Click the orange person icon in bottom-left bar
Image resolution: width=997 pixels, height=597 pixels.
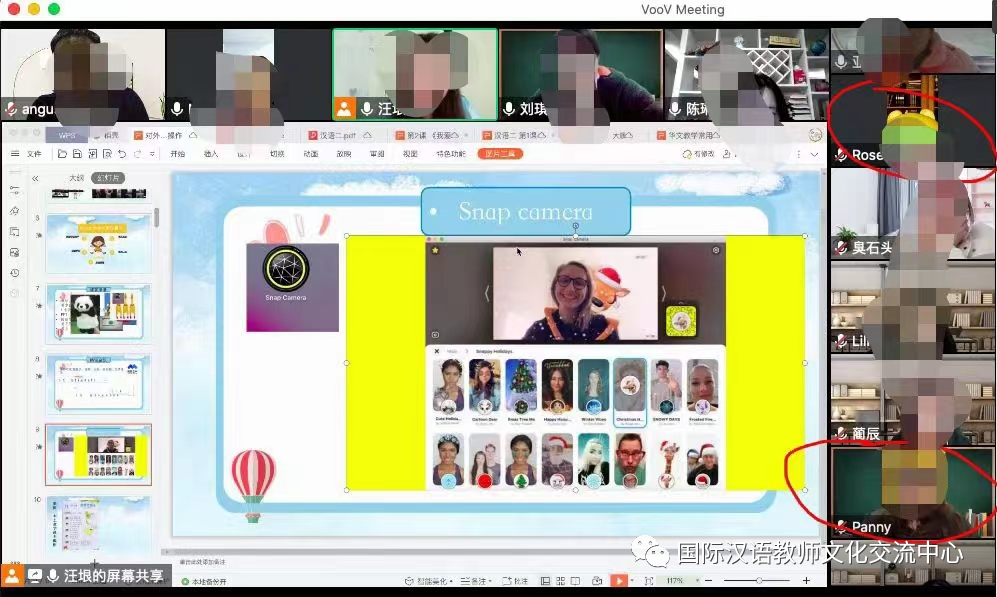pyautogui.click(x=12, y=576)
